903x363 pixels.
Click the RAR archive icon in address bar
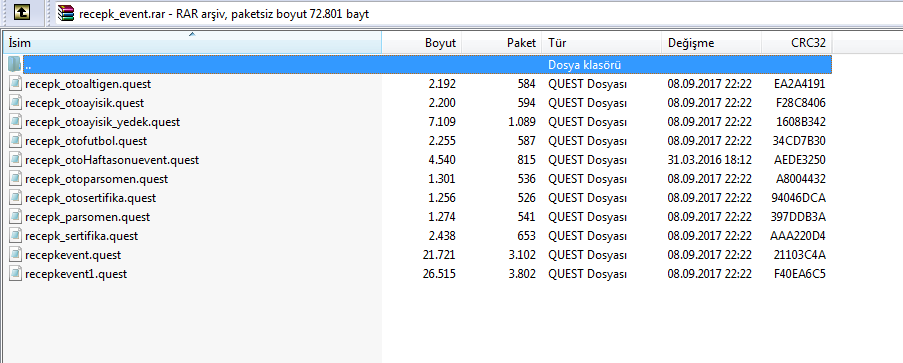66,13
